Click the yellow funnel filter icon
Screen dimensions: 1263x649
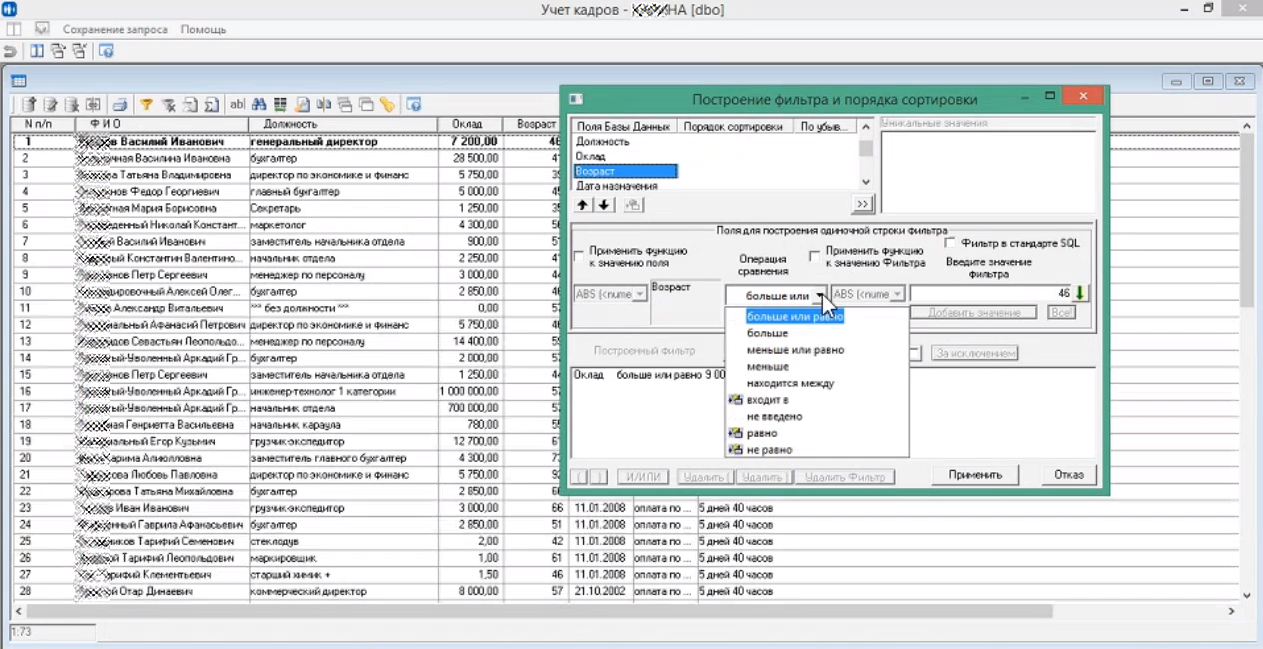146,104
